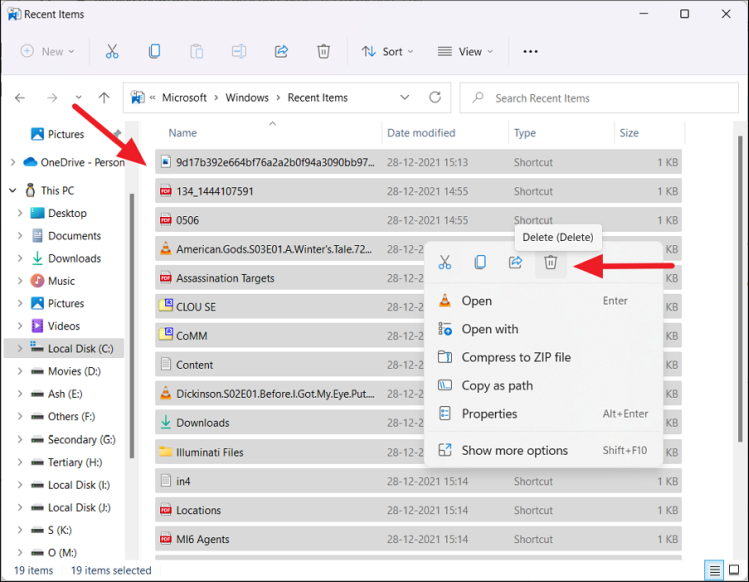749x582 pixels.
Task: Switch to details view in status bar
Action: click(714, 571)
